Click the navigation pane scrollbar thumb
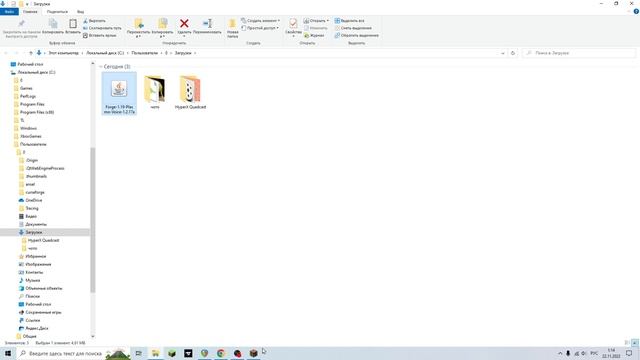 (x=93, y=220)
